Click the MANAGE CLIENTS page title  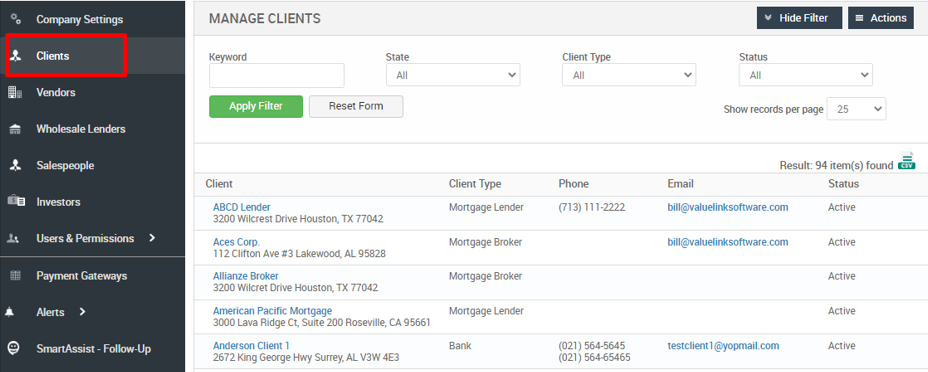265,18
